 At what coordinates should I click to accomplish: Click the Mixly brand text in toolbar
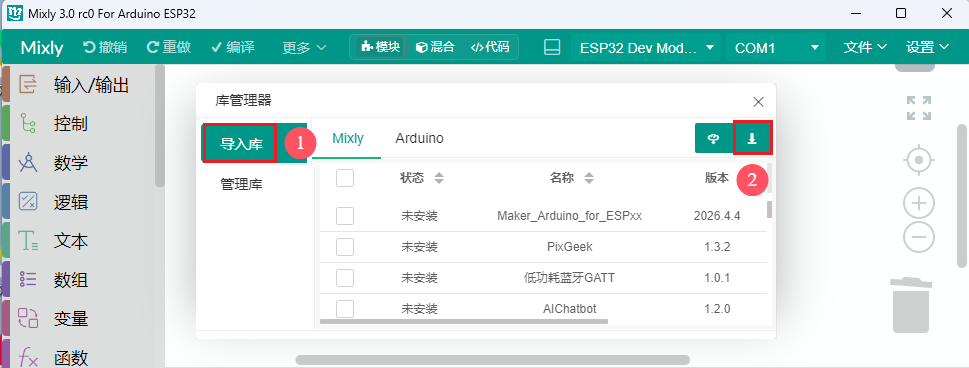coord(42,48)
